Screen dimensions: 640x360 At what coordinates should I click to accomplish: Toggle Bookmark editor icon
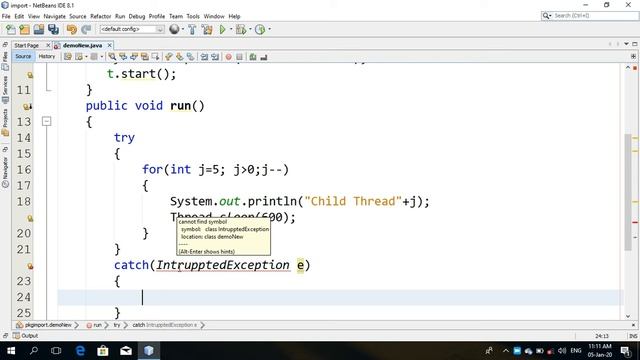click(191, 57)
